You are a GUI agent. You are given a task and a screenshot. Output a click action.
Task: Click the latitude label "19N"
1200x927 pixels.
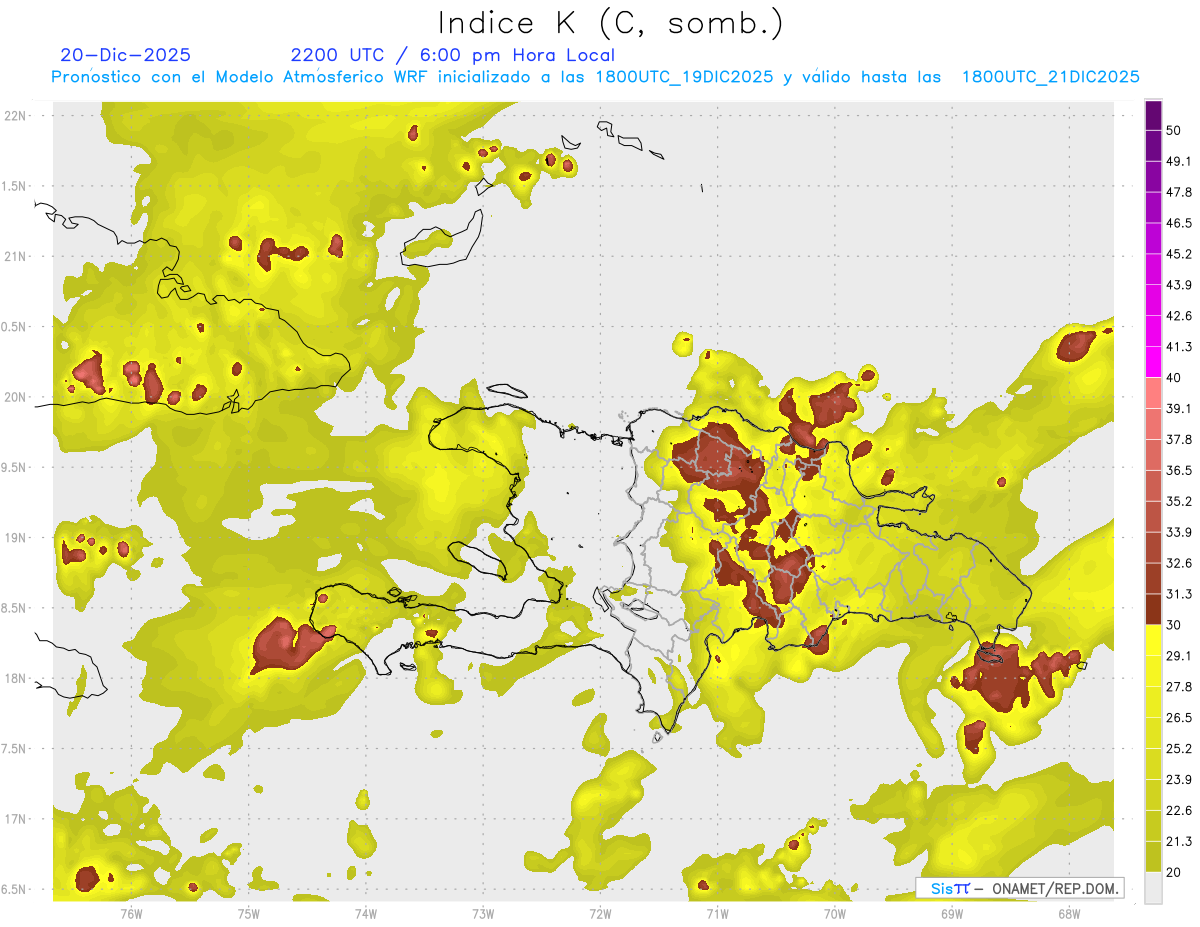[16, 538]
